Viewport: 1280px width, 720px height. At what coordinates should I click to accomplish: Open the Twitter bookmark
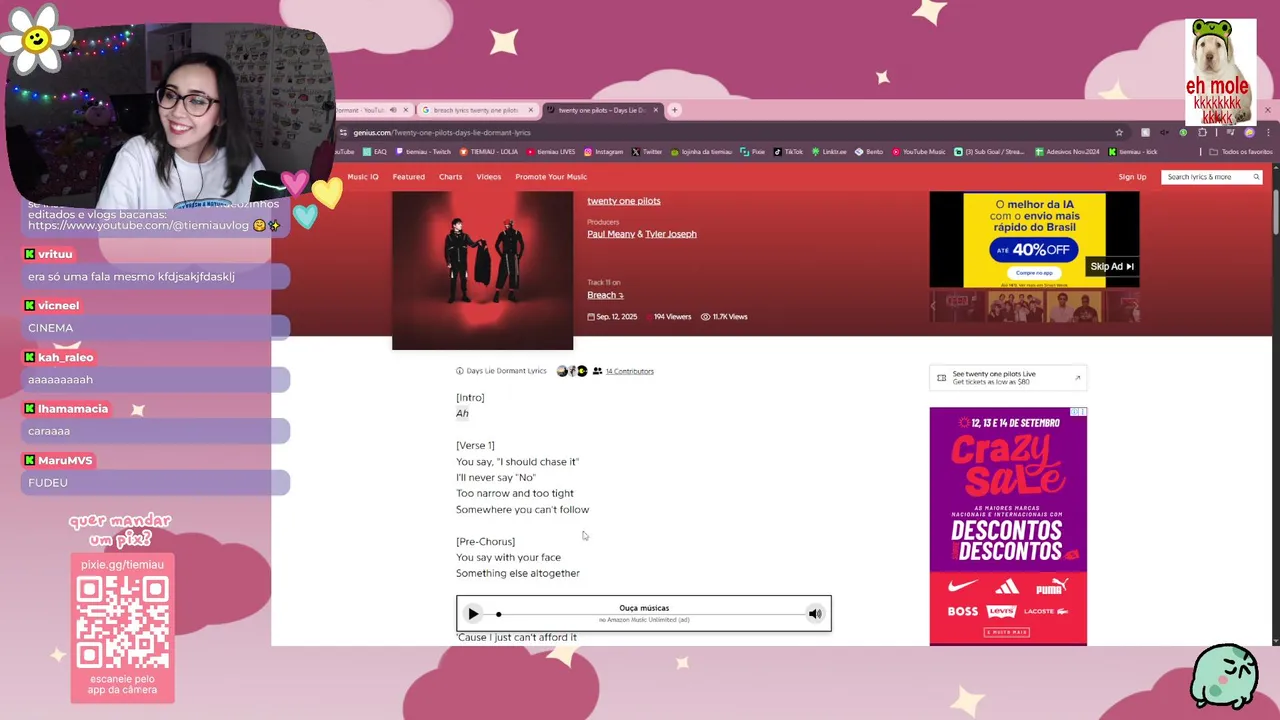point(647,152)
